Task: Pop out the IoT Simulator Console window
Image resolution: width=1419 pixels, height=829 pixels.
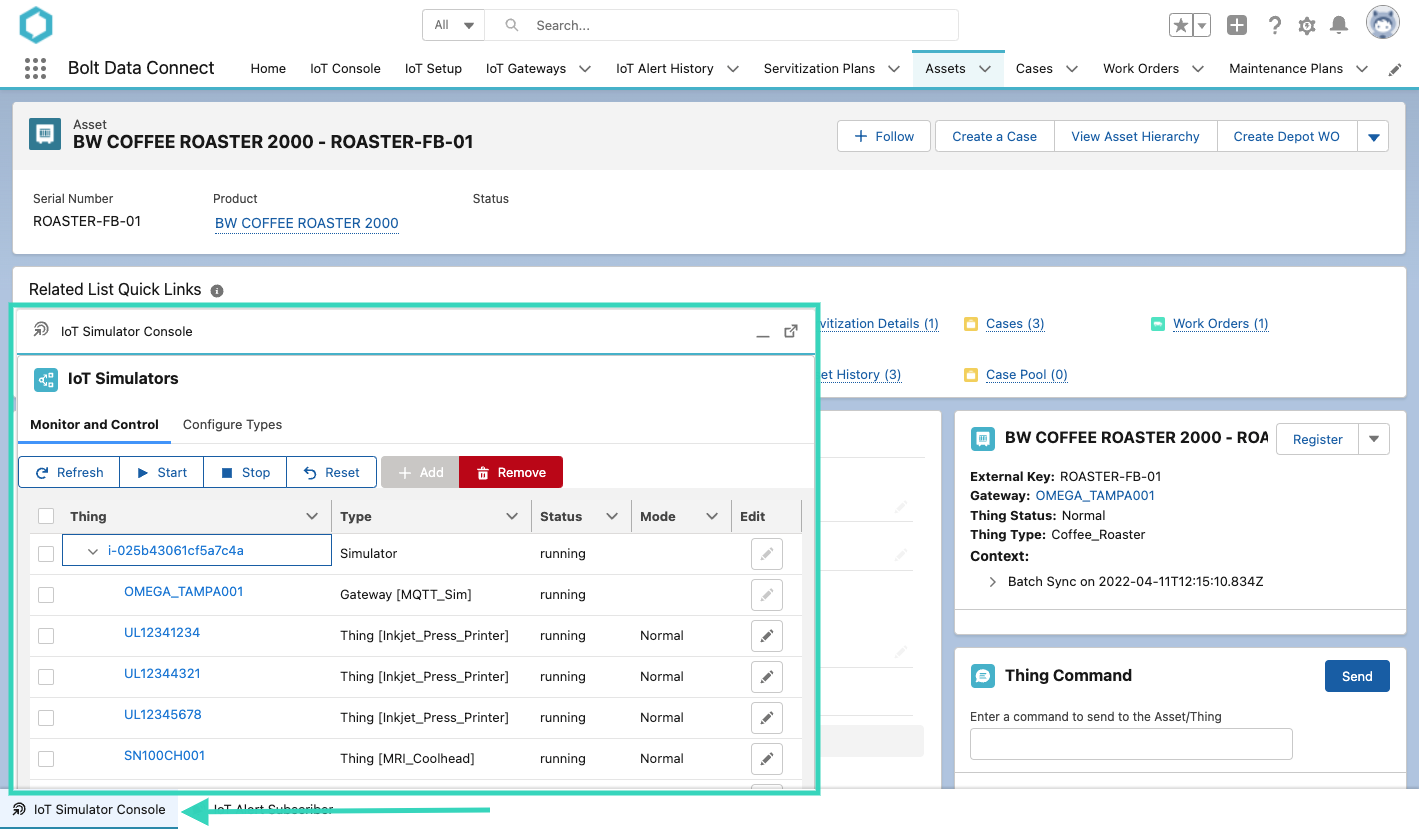Action: coord(791,331)
